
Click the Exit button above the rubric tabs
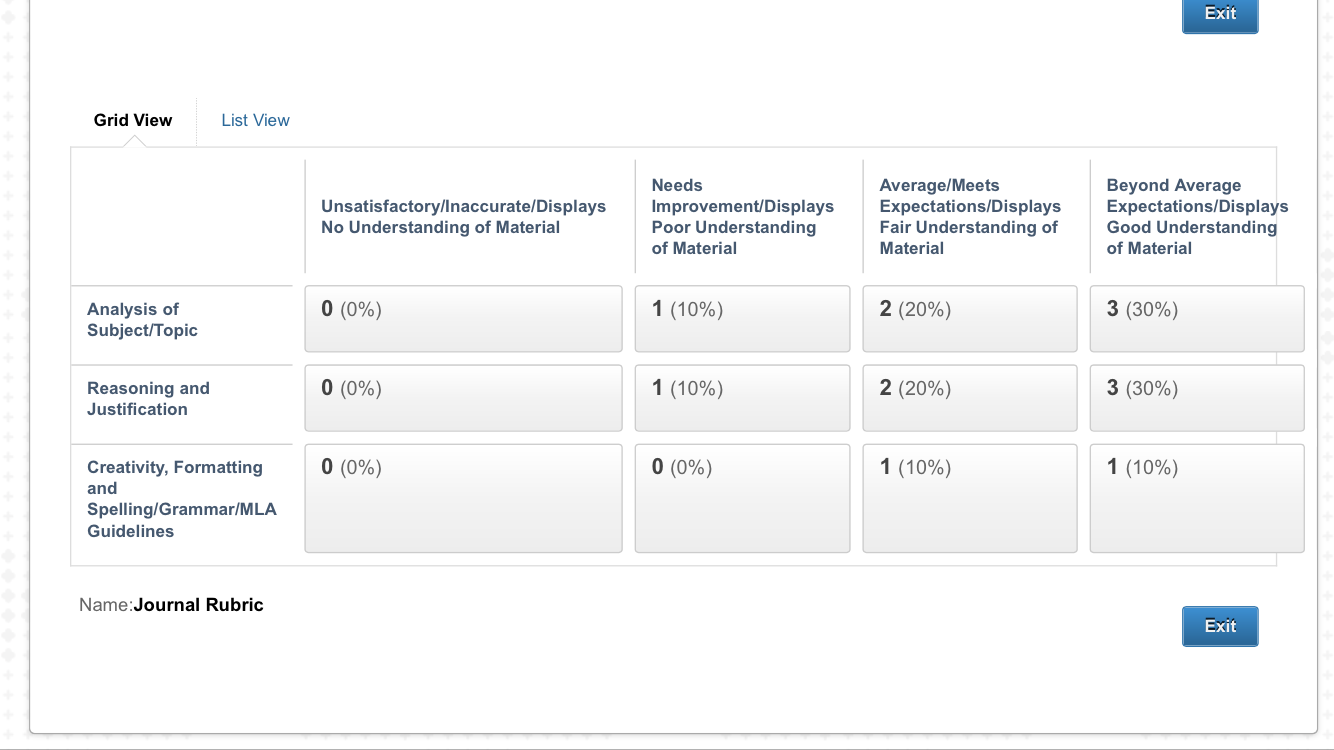pyautogui.click(x=1219, y=14)
